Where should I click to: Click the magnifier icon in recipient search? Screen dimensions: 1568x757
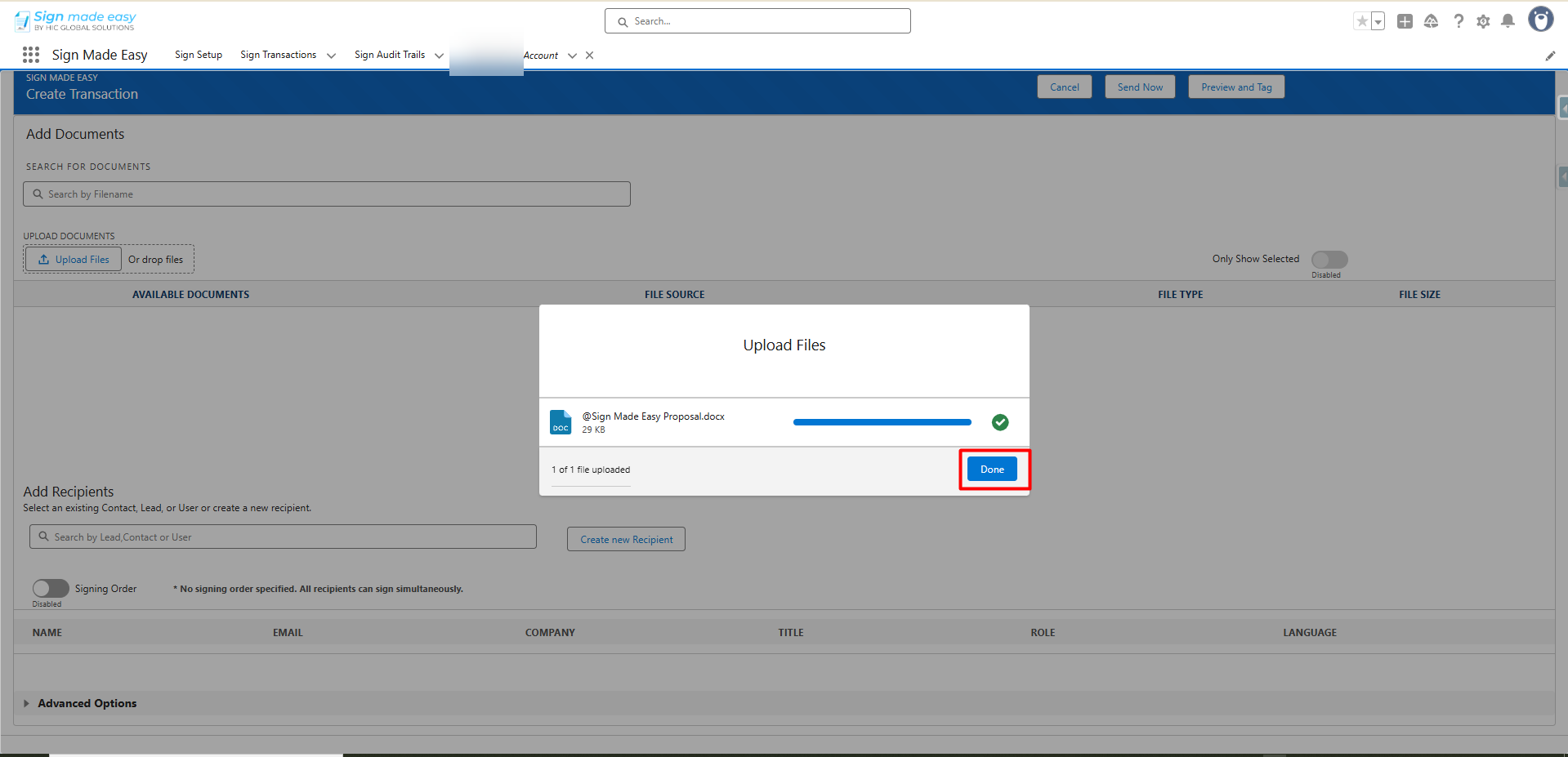[x=44, y=537]
